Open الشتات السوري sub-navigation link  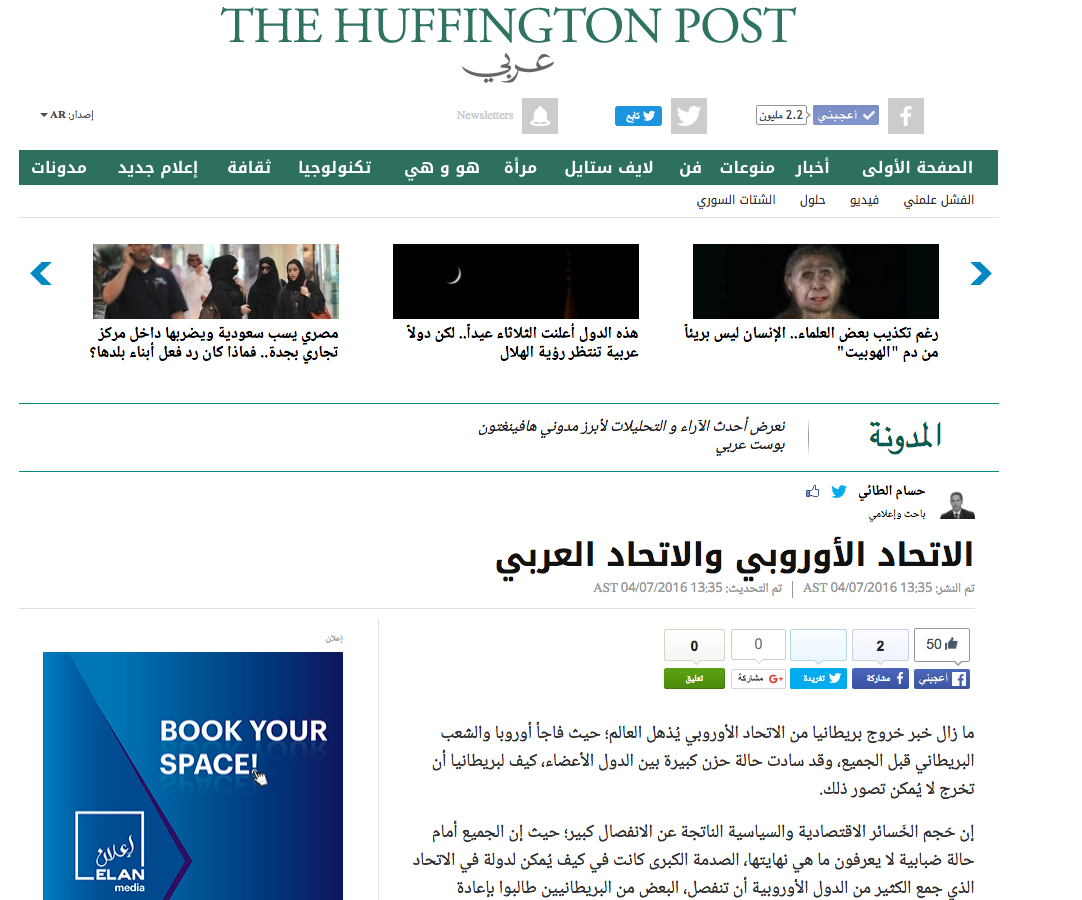click(x=736, y=200)
